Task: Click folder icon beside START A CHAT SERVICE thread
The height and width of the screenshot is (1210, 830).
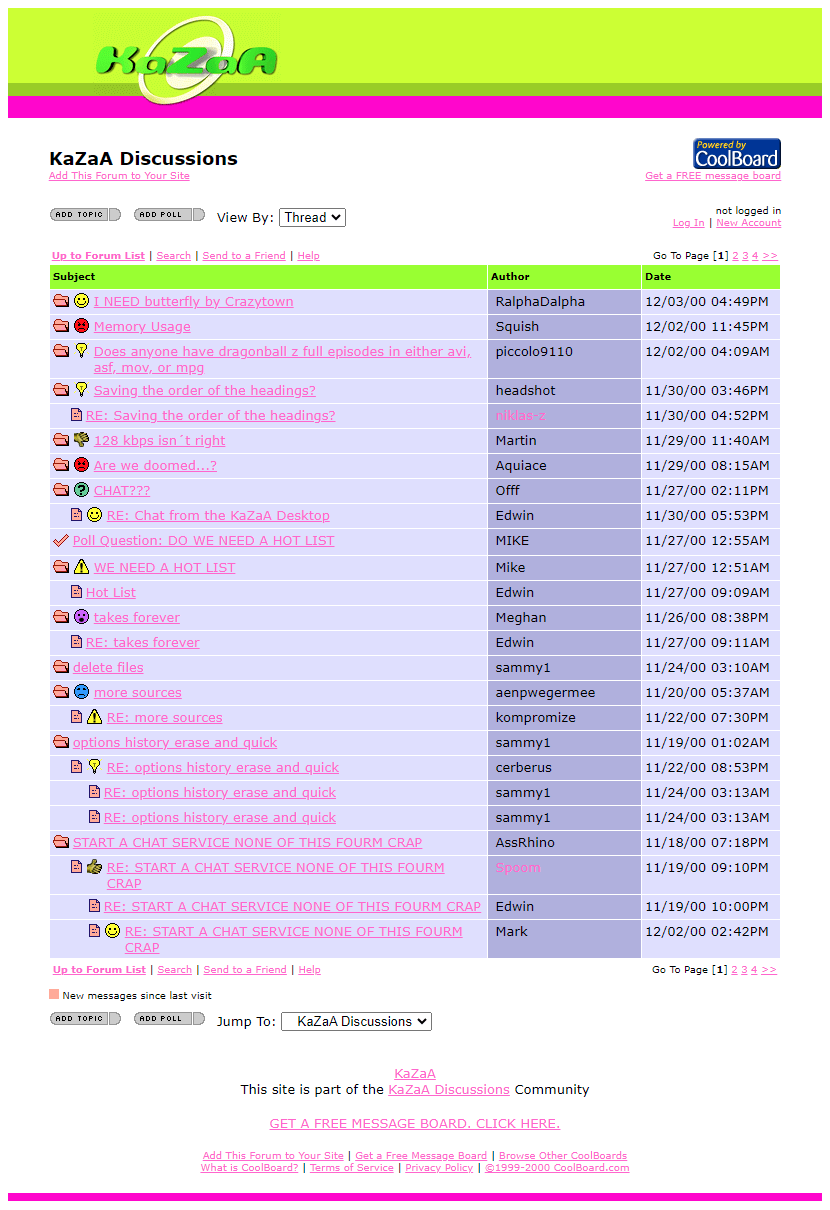Action: (x=61, y=842)
